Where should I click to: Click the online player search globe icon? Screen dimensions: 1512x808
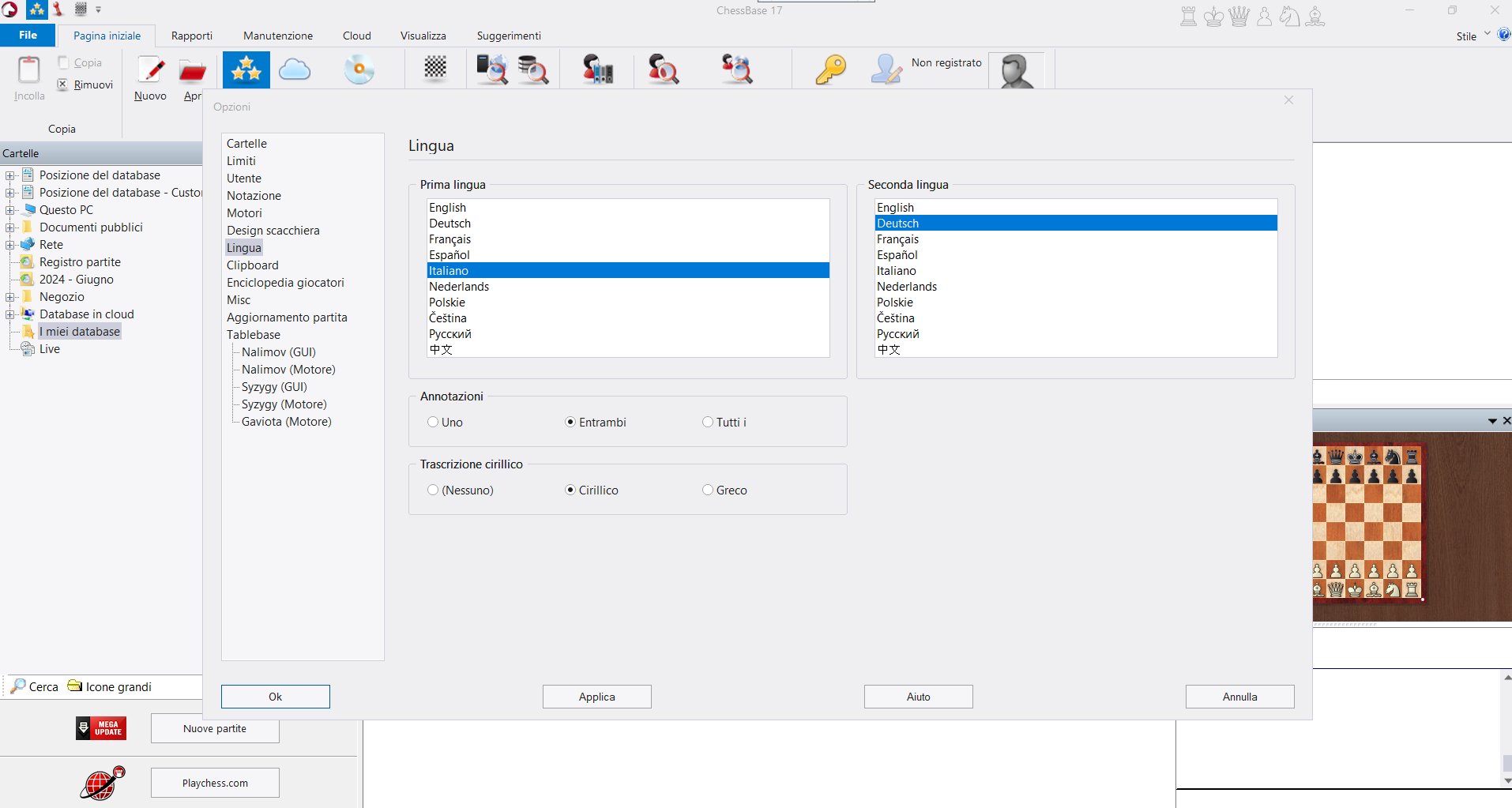point(737,70)
